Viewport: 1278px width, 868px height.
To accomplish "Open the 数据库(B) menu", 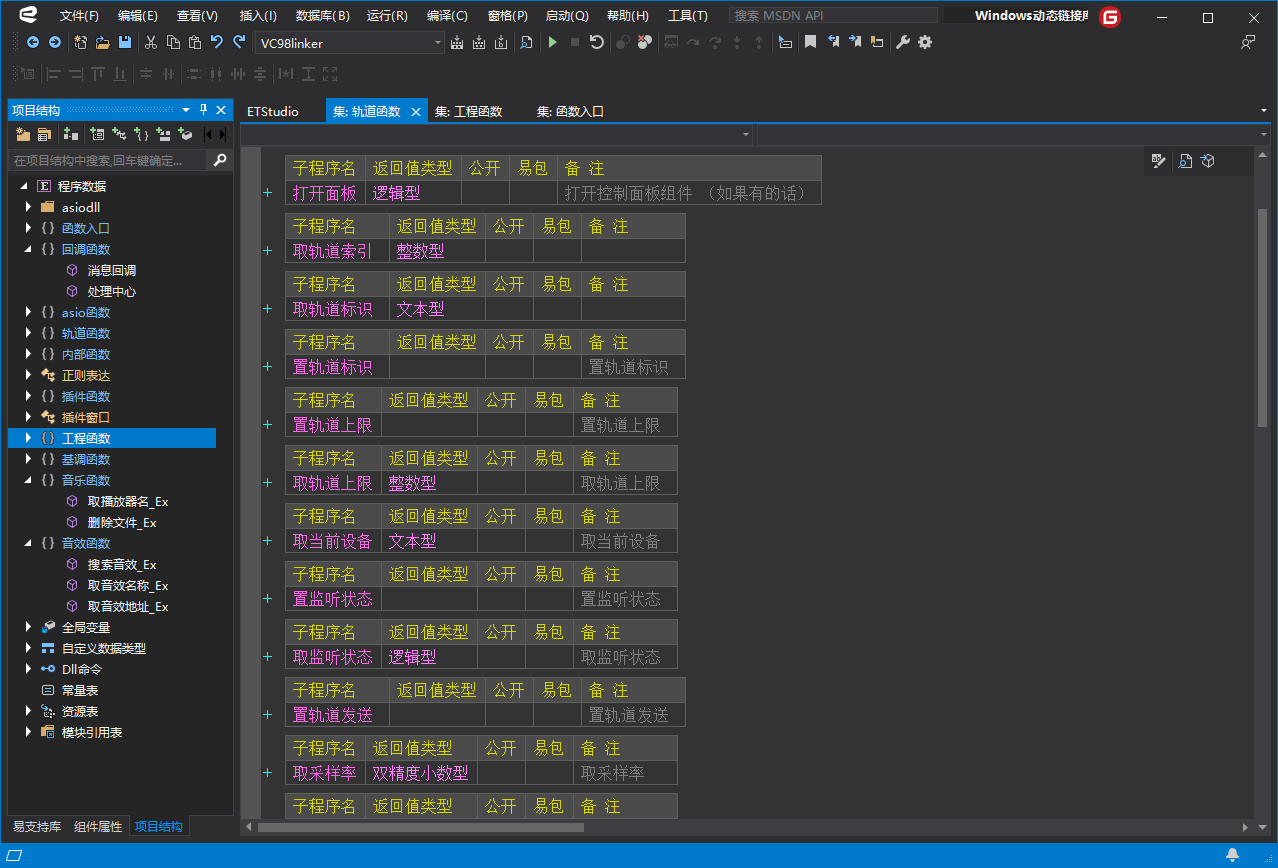I will point(323,16).
